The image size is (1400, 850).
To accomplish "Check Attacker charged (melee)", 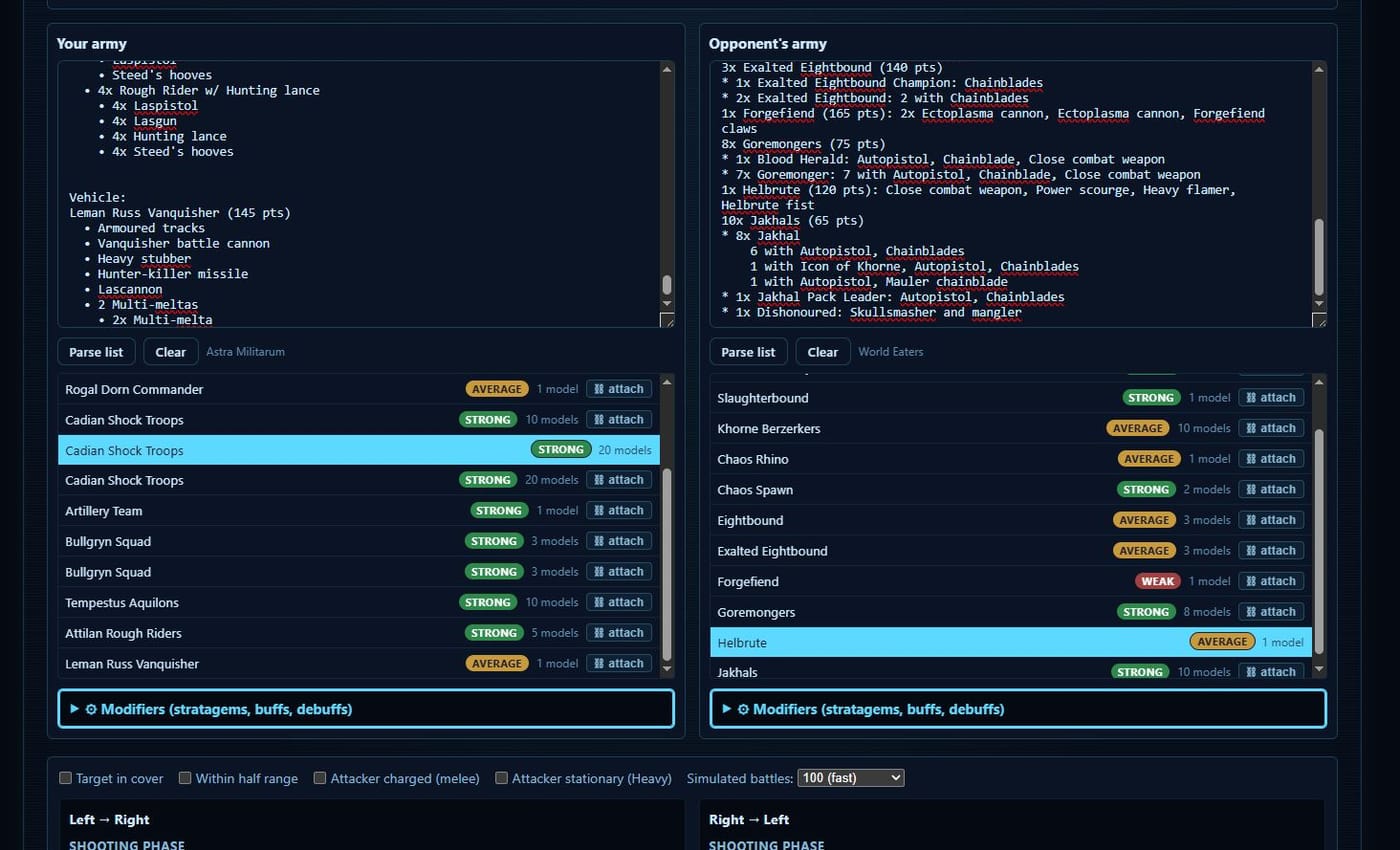I will [x=320, y=778].
